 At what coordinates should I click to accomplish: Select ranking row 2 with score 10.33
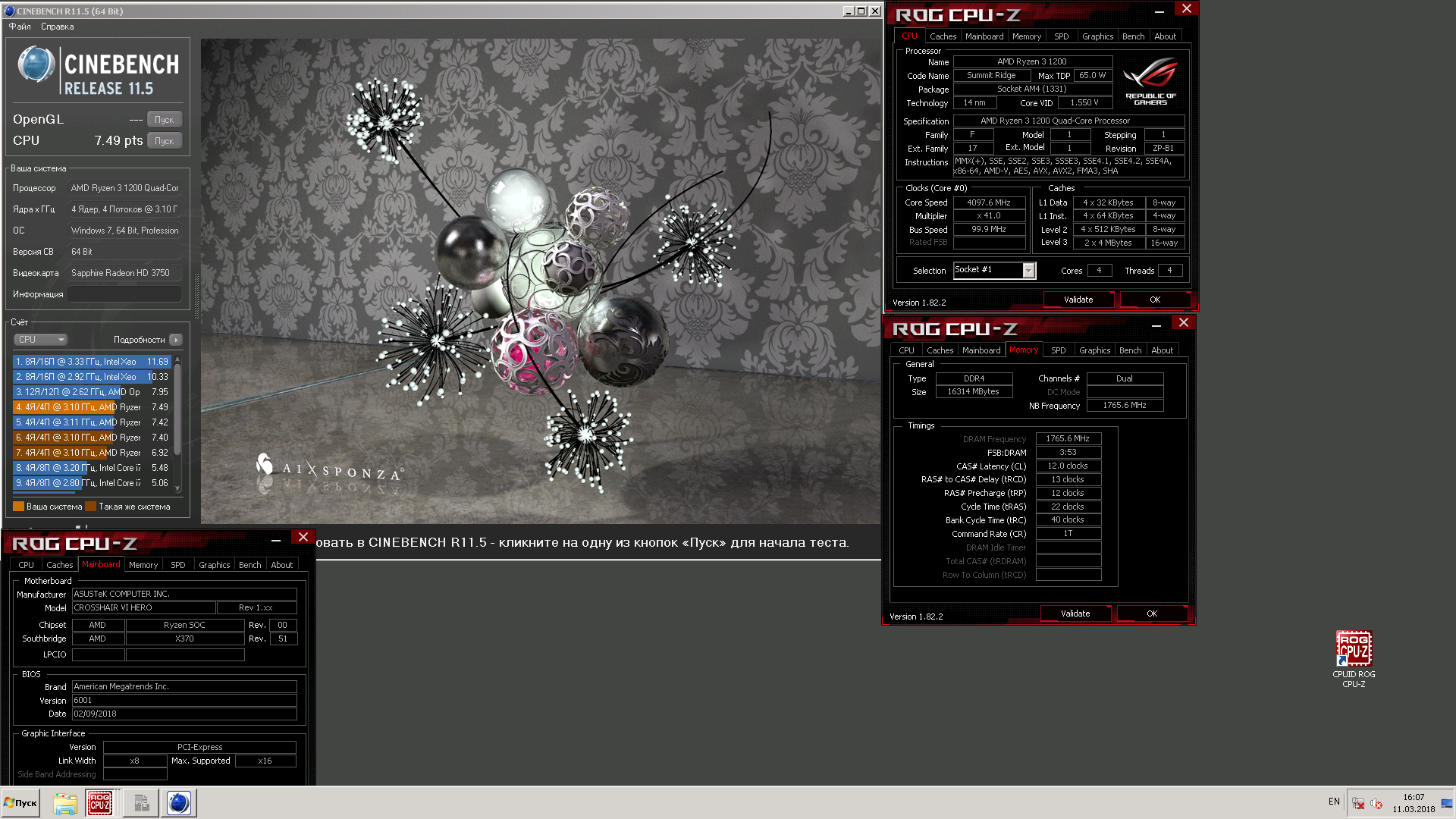pyautogui.click(x=92, y=377)
